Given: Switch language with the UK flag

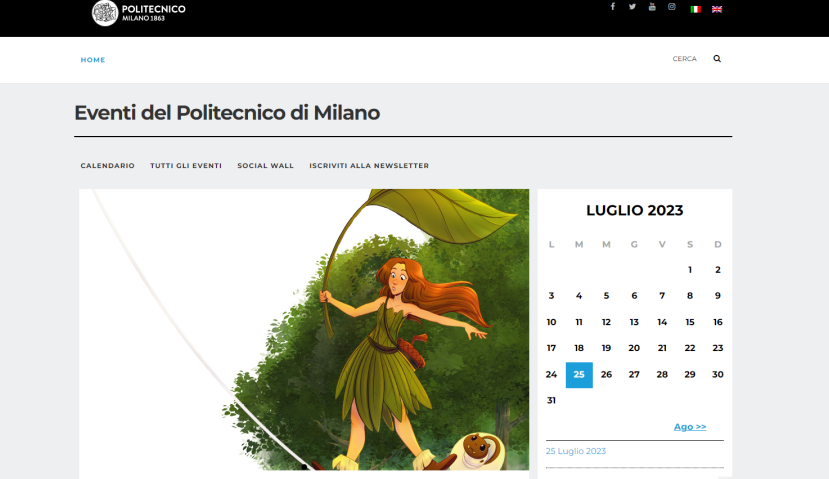Looking at the screenshot, I should point(717,9).
